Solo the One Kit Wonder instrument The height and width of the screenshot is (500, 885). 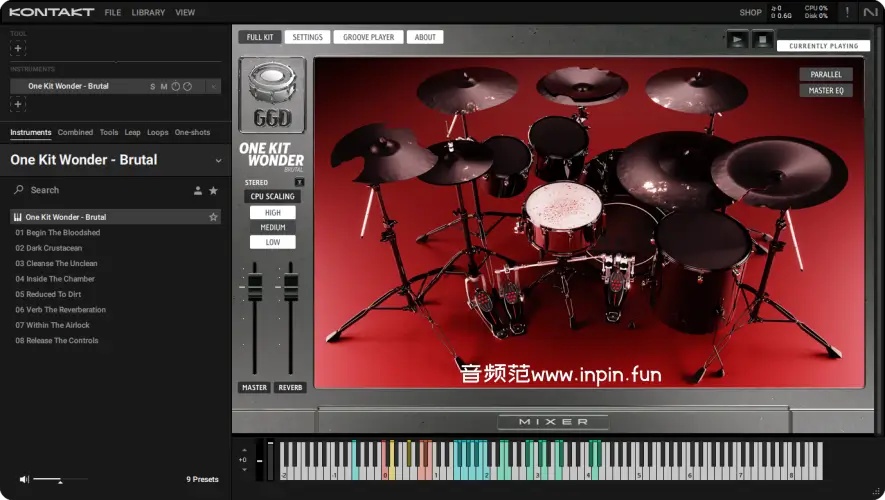click(153, 87)
